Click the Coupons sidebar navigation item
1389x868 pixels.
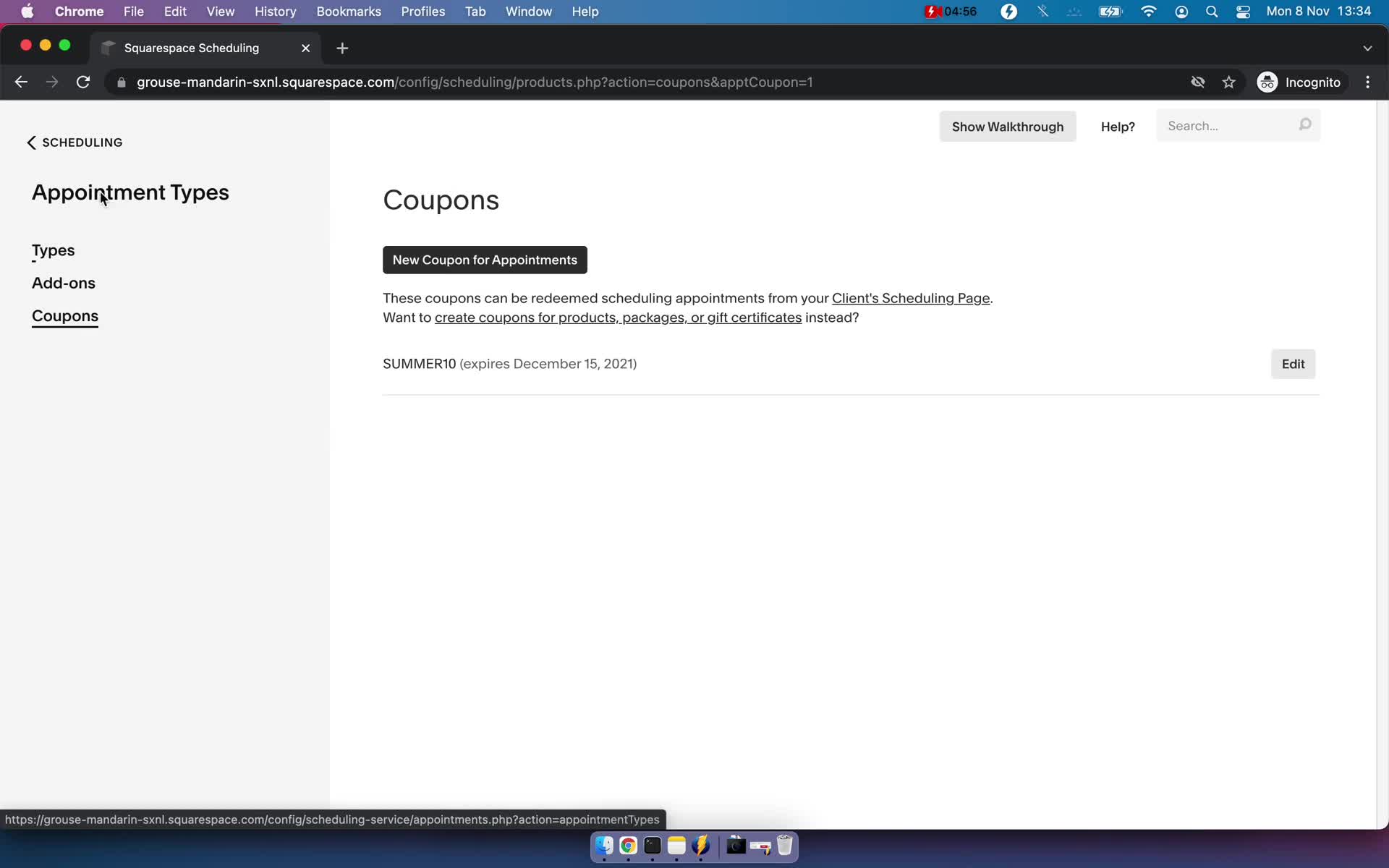tap(65, 316)
